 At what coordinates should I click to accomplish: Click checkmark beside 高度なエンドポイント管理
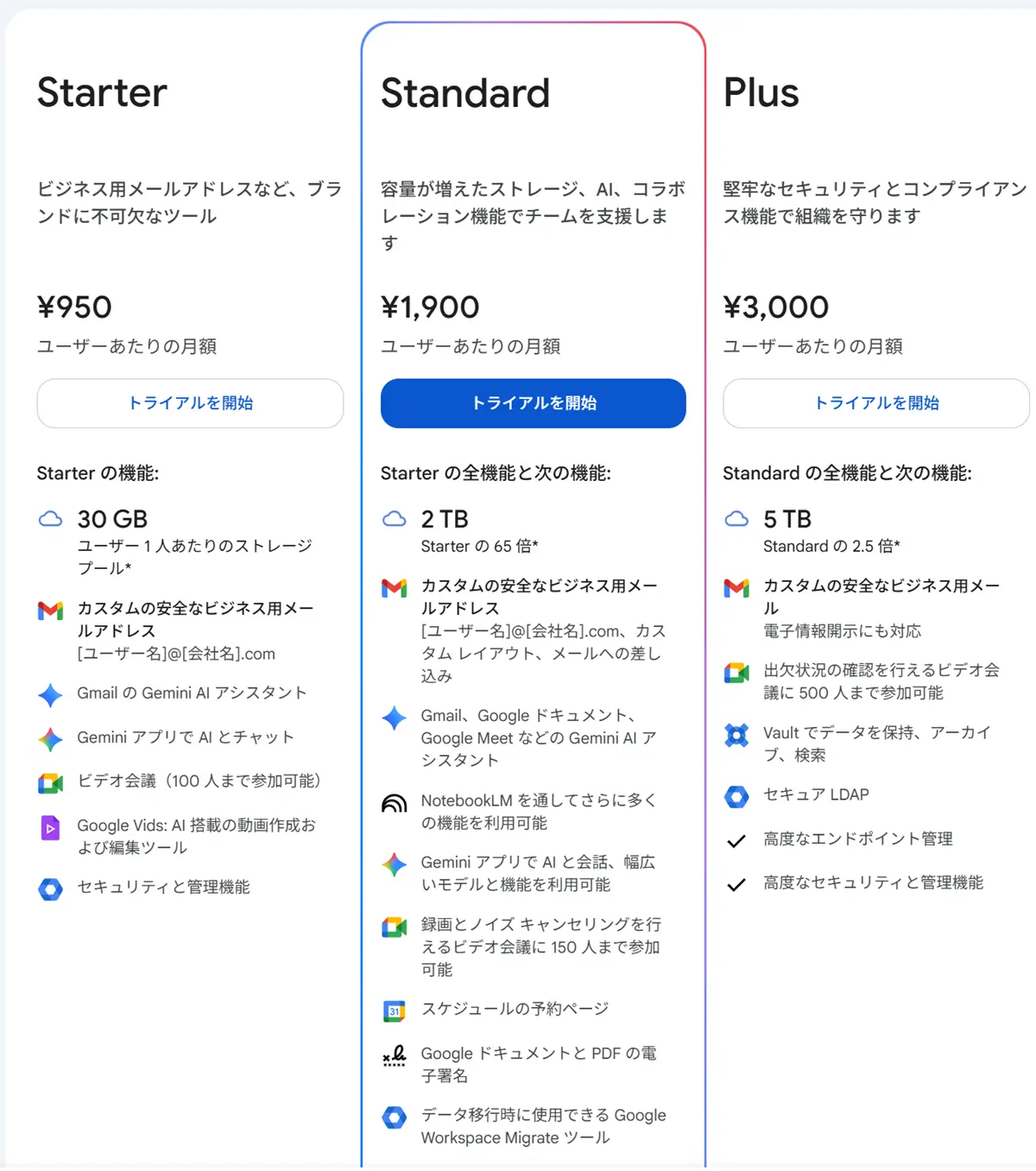coord(736,840)
